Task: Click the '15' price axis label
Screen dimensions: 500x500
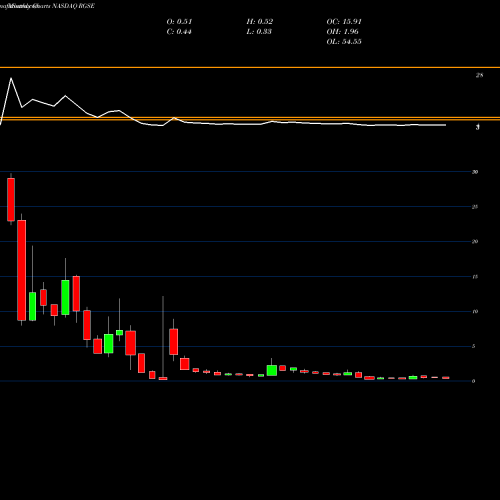Action: point(475,277)
